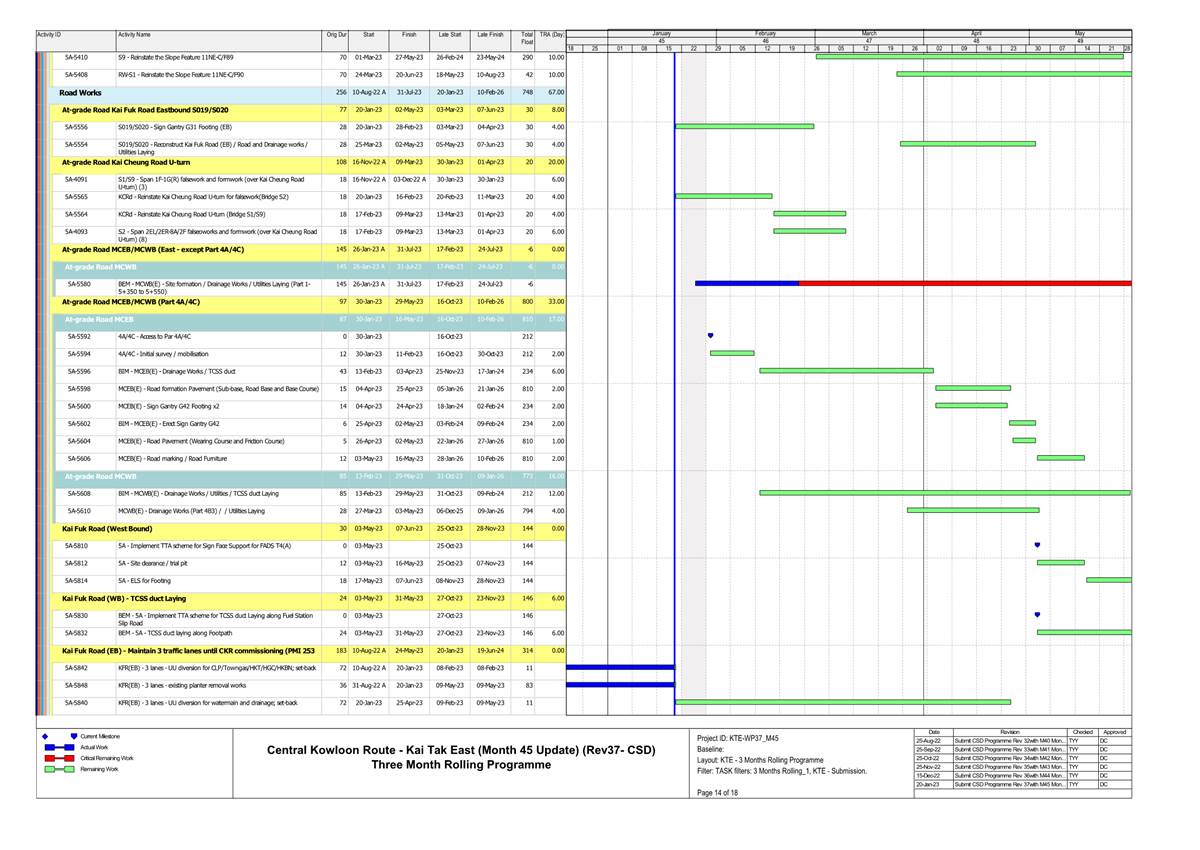The height and width of the screenshot is (850, 1200).
Task: Select the Activity ID column header
Action: (x=50, y=35)
